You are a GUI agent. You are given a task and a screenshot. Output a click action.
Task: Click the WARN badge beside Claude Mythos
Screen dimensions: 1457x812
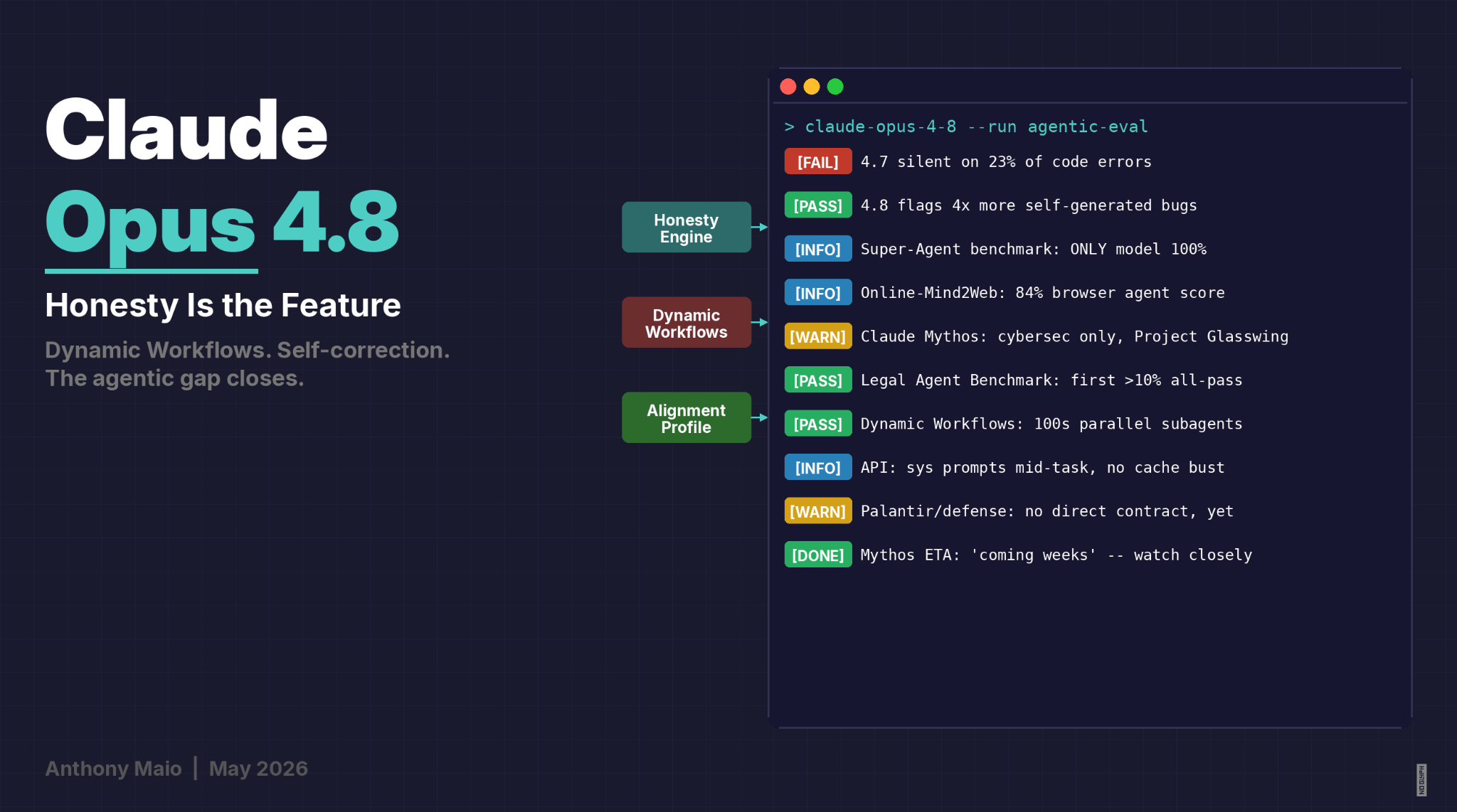click(x=817, y=336)
